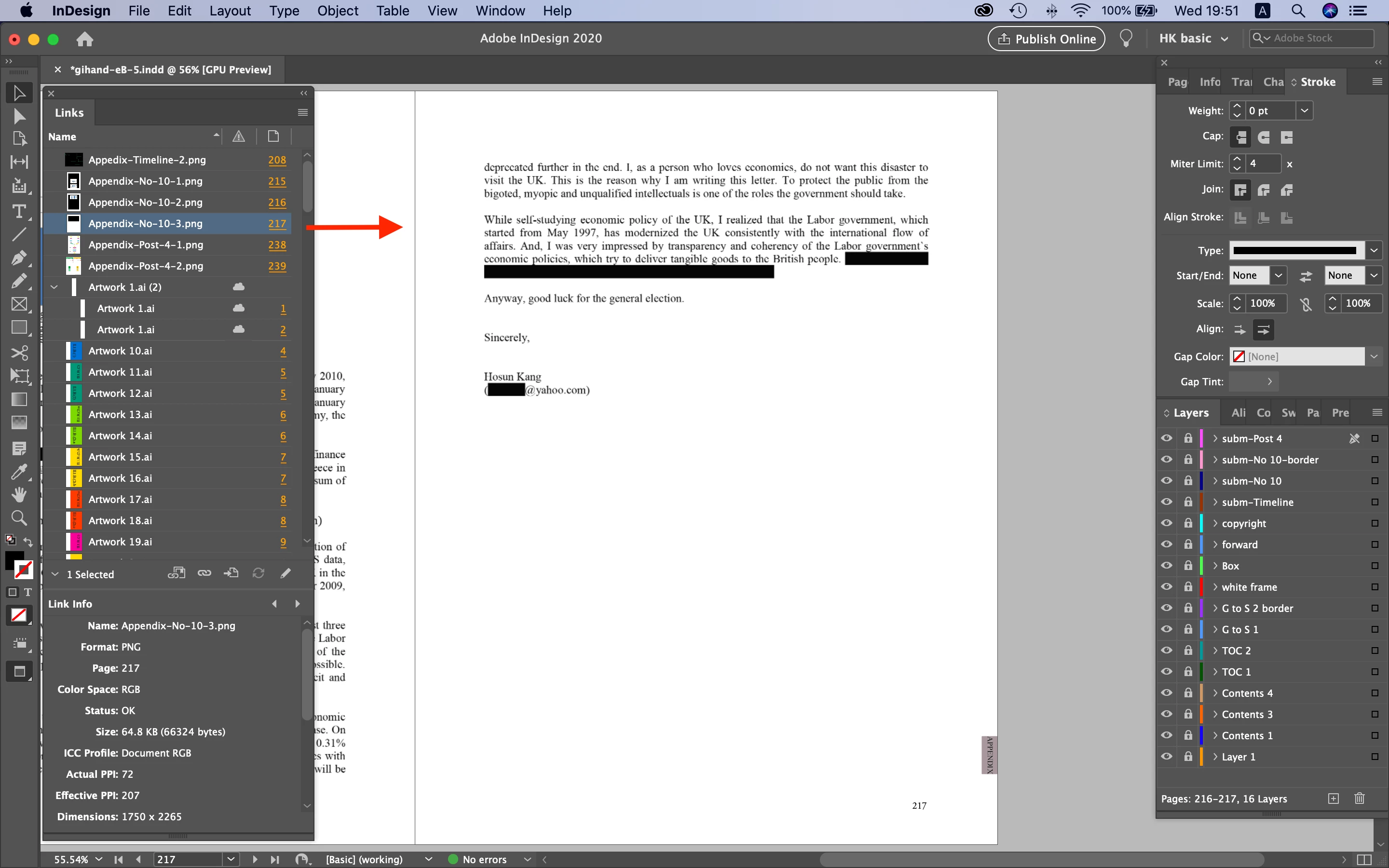
Task: Pick the Zoom tool magnifier
Action: coord(19,518)
